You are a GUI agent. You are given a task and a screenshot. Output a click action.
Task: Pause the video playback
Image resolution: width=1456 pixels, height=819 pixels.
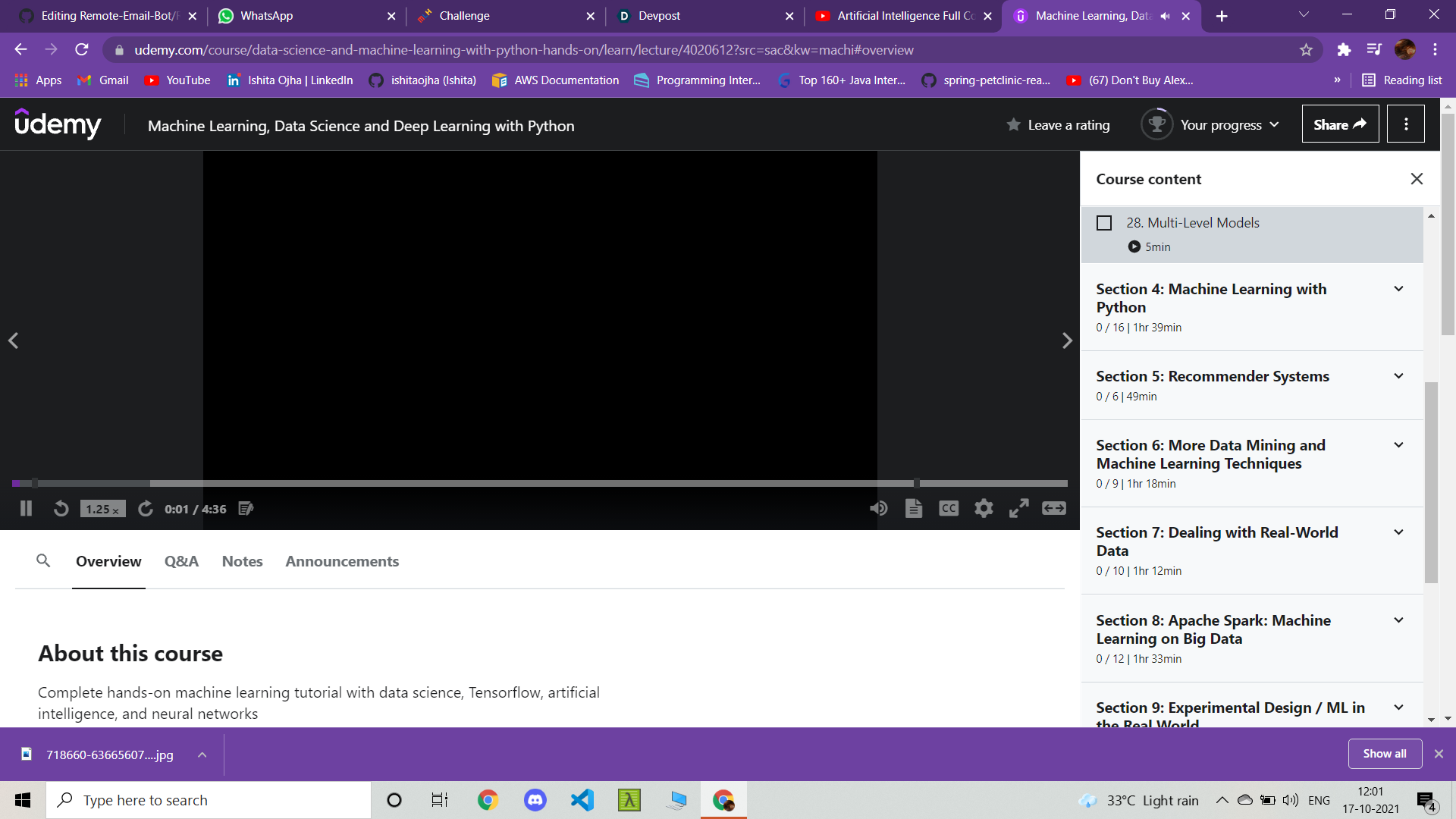click(26, 509)
